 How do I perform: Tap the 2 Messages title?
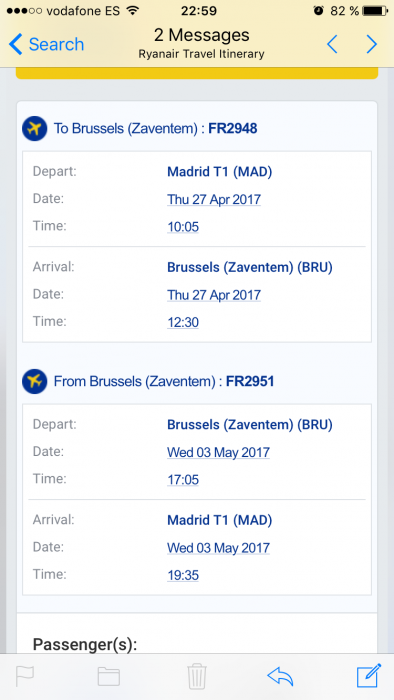pyautogui.click(x=202, y=35)
